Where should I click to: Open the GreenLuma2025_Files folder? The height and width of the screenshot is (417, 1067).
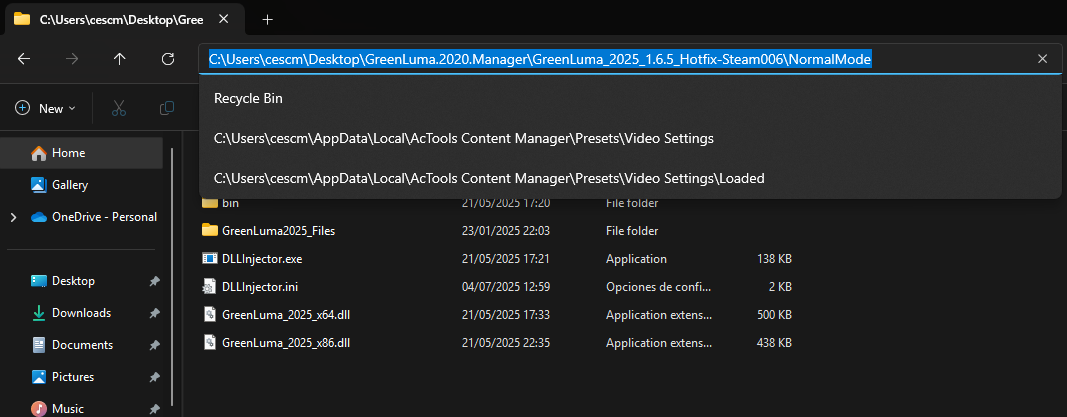click(x=278, y=231)
